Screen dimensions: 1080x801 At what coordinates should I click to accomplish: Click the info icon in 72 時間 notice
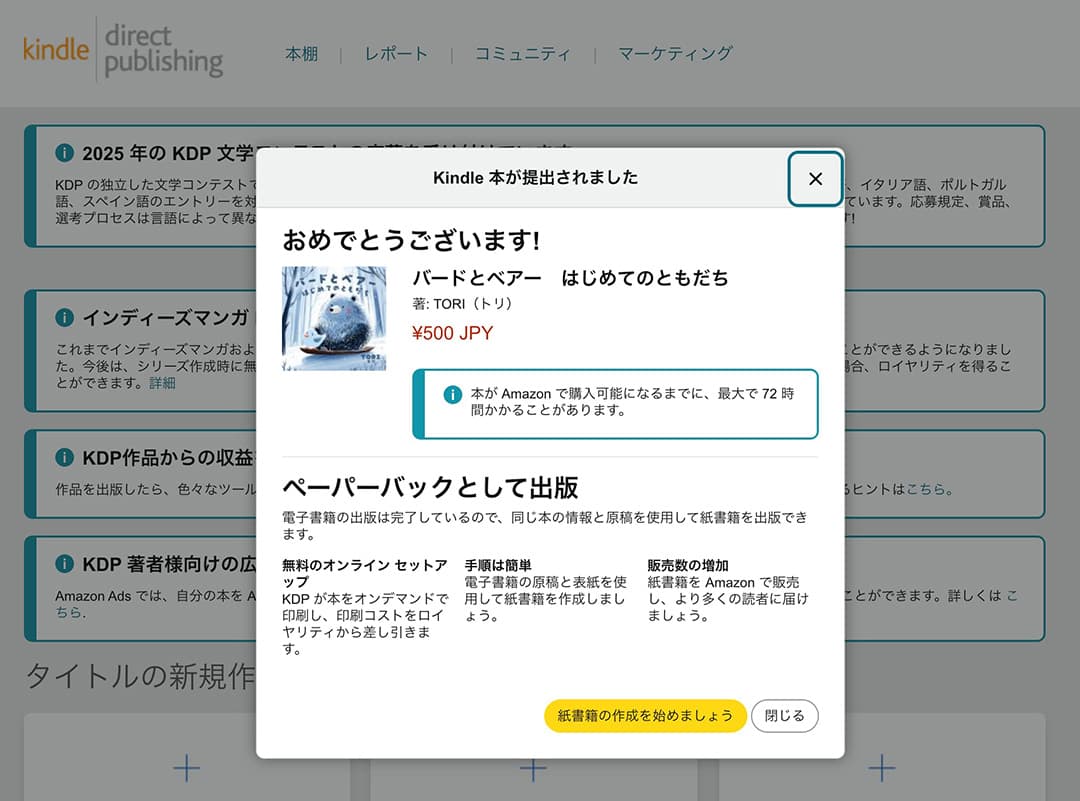click(x=453, y=395)
